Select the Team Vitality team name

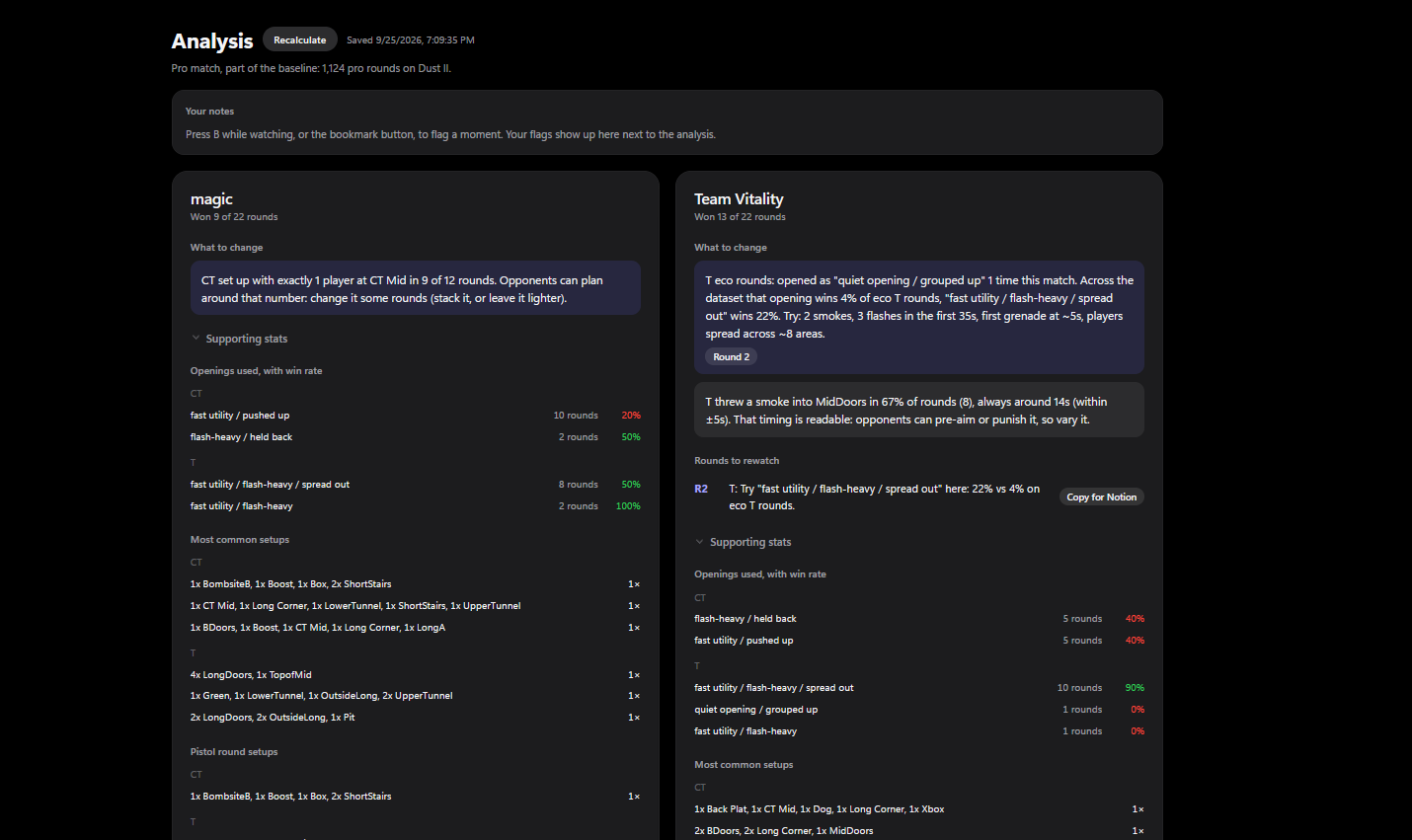[739, 199]
